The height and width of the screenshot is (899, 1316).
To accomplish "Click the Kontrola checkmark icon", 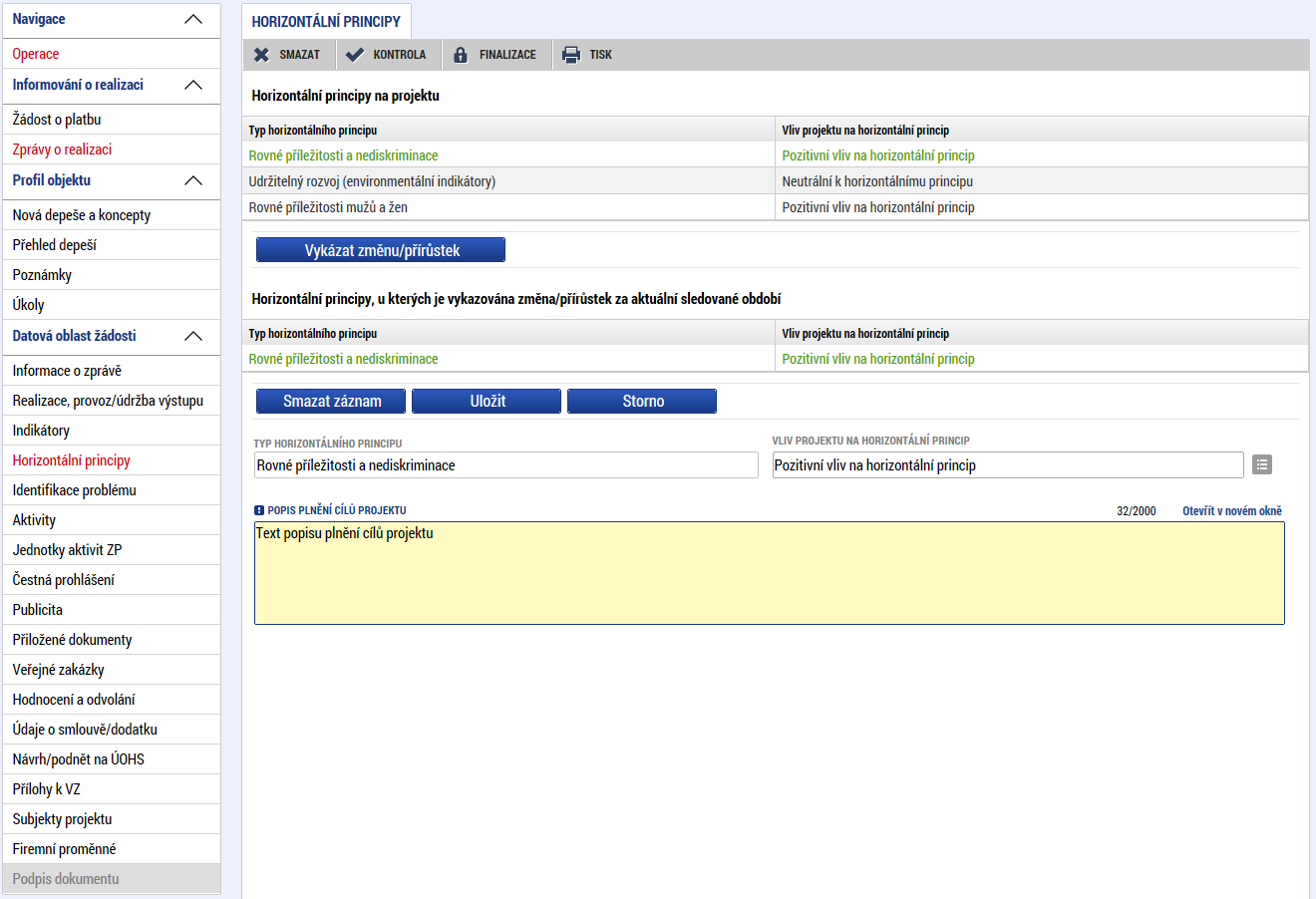I will pyautogui.click(x=354, y=55).
